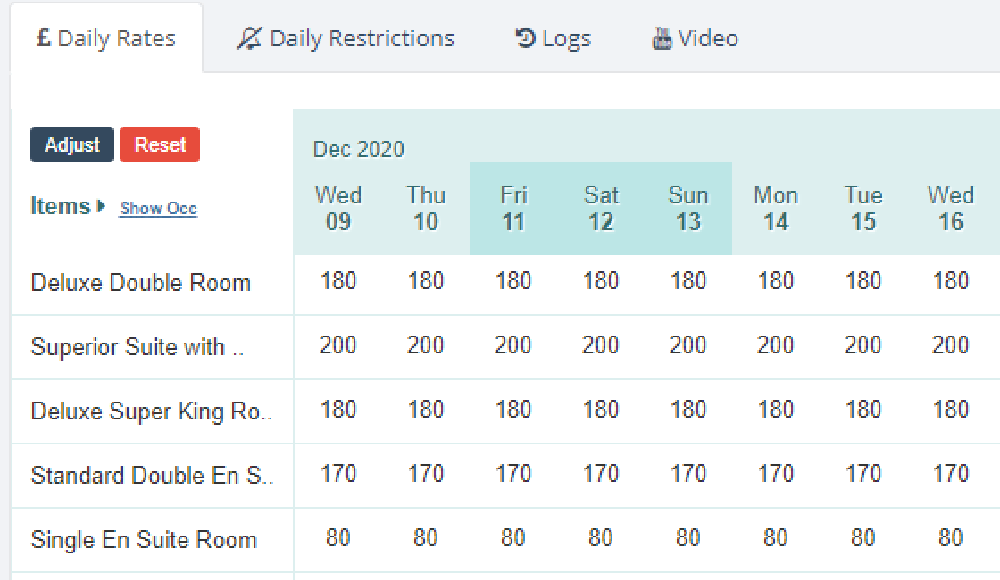
Task: Edit Deluxe Double Room rate for Wed 09
Action: coord(338,281)
